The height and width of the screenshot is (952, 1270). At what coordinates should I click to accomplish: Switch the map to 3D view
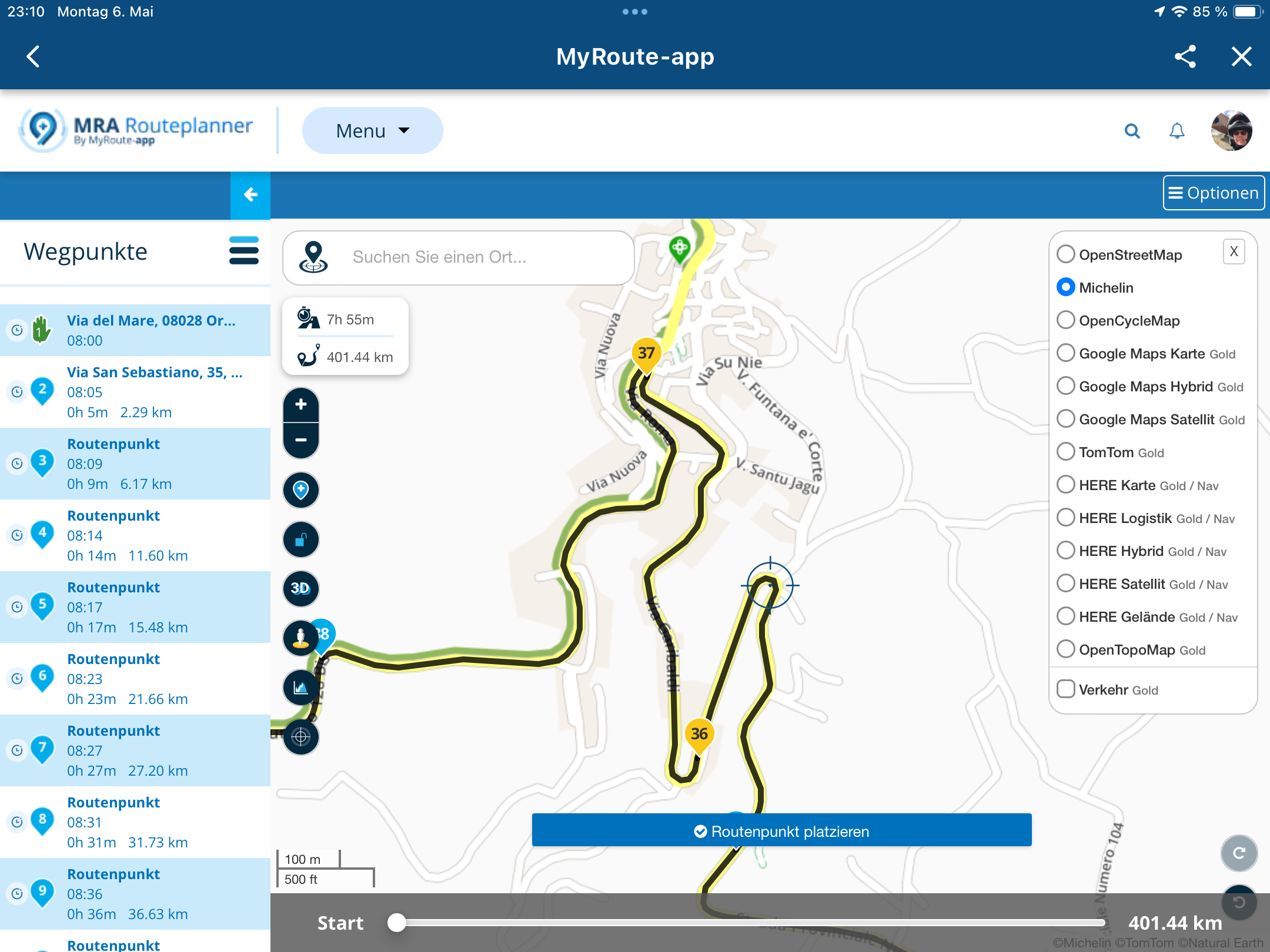[x=301, y=588]
